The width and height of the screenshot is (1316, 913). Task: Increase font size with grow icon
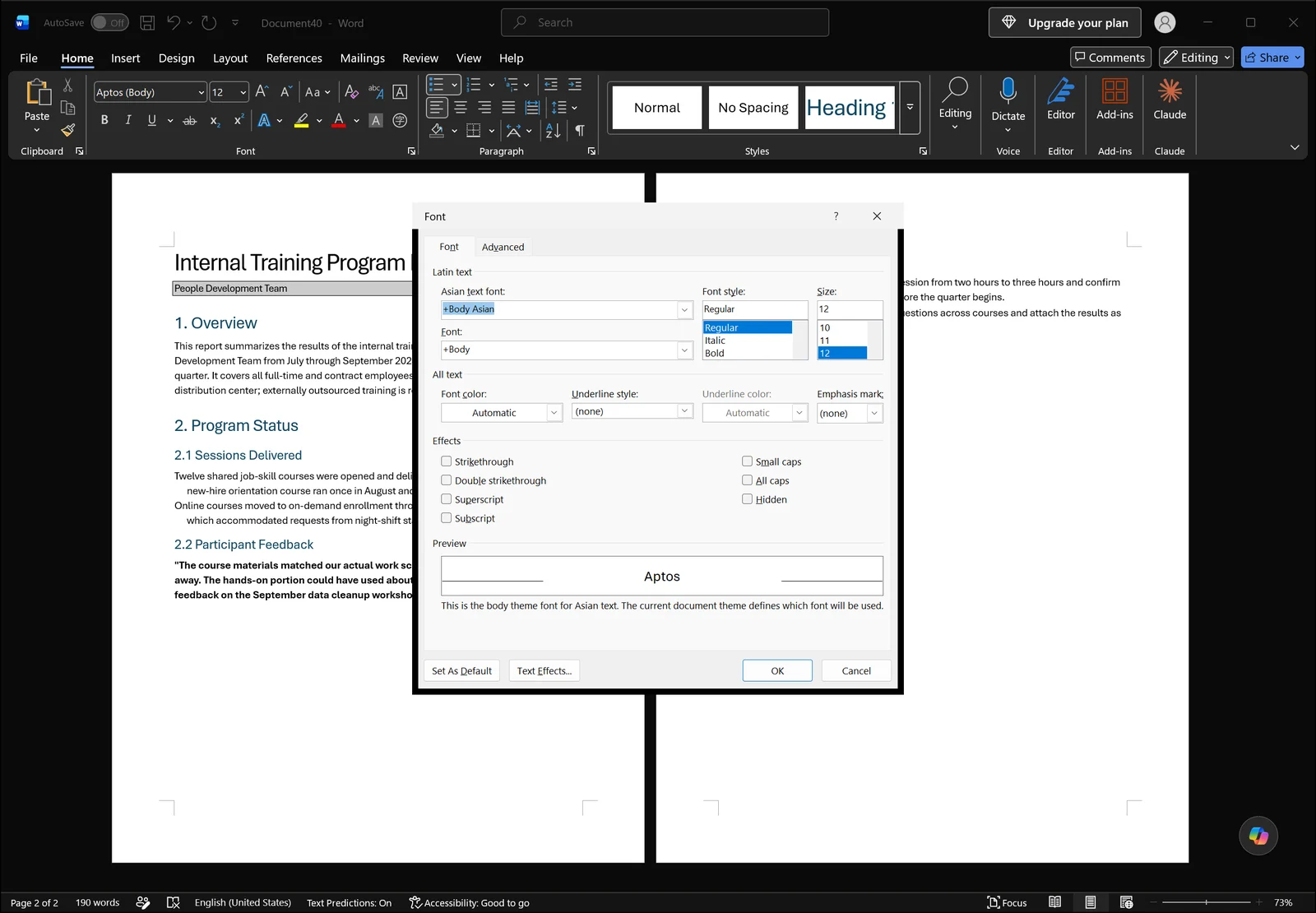click(x=262, y=91)
